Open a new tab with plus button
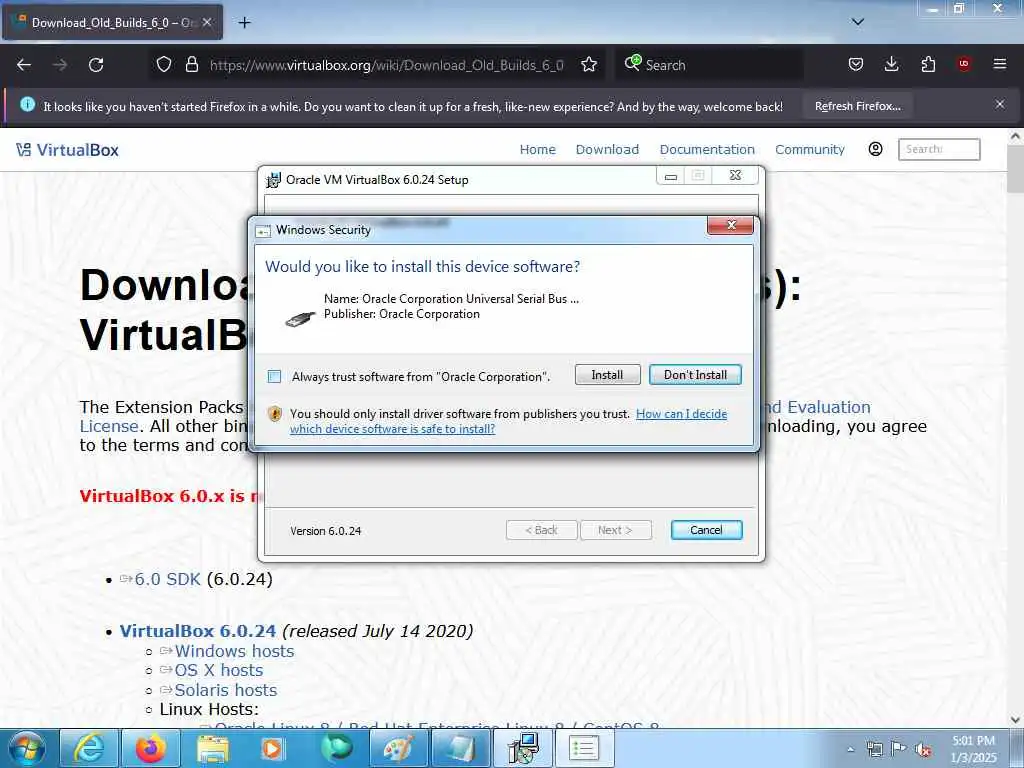1024x768 pixels. 244,23
